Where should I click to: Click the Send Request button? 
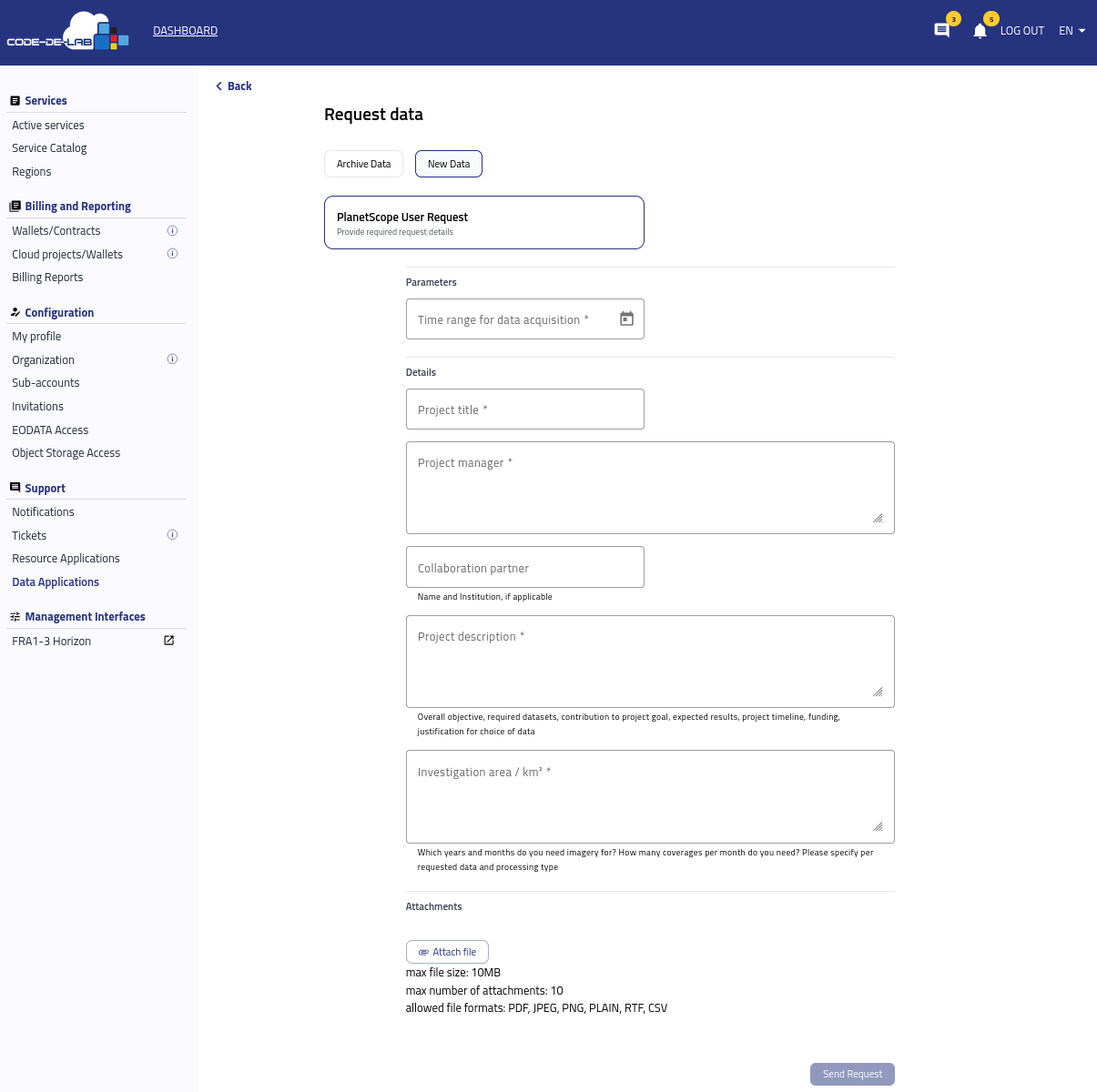pos(852,1074)
